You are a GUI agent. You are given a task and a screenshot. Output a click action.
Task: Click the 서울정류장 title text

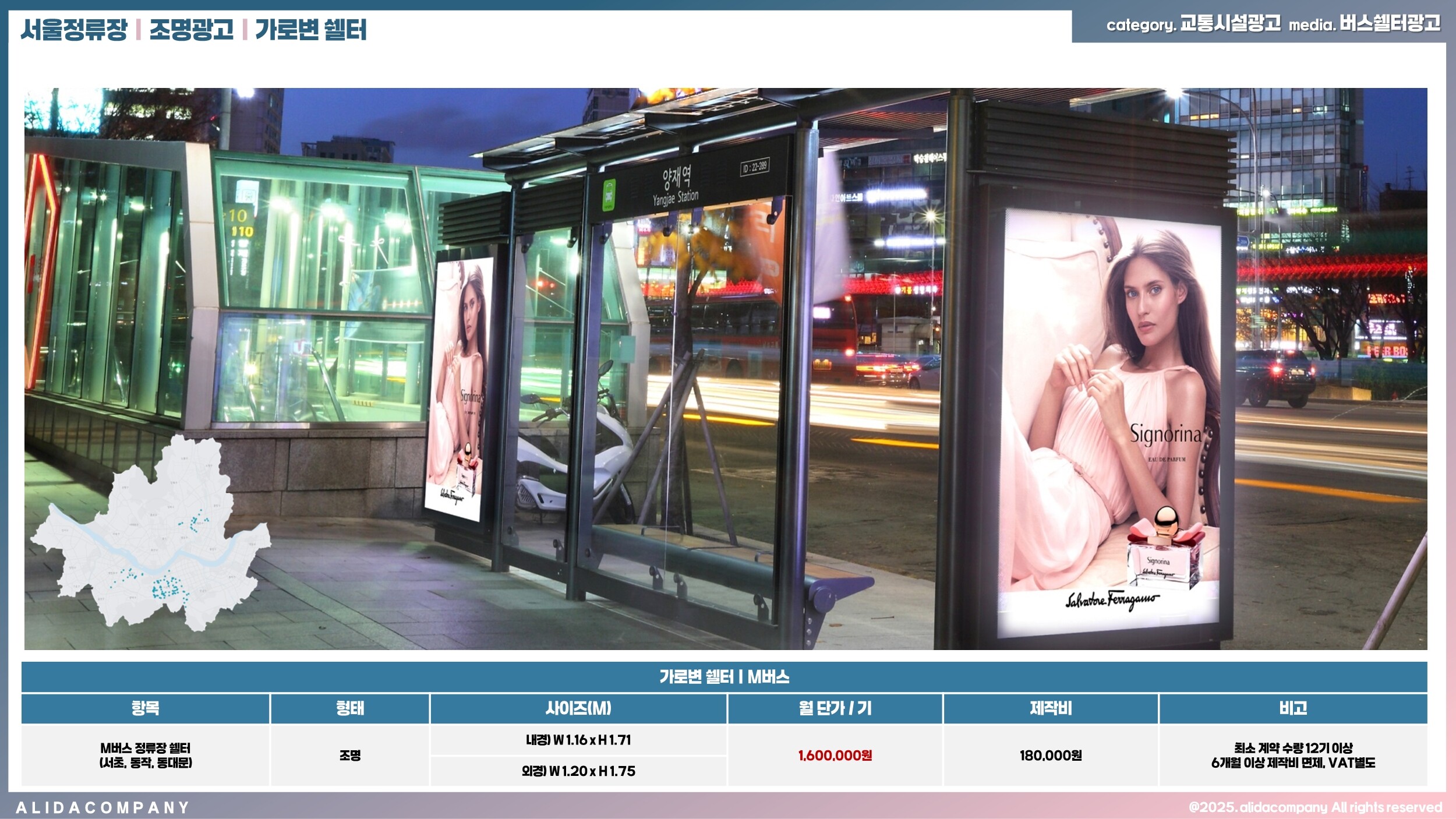click(x=74, y=29)
